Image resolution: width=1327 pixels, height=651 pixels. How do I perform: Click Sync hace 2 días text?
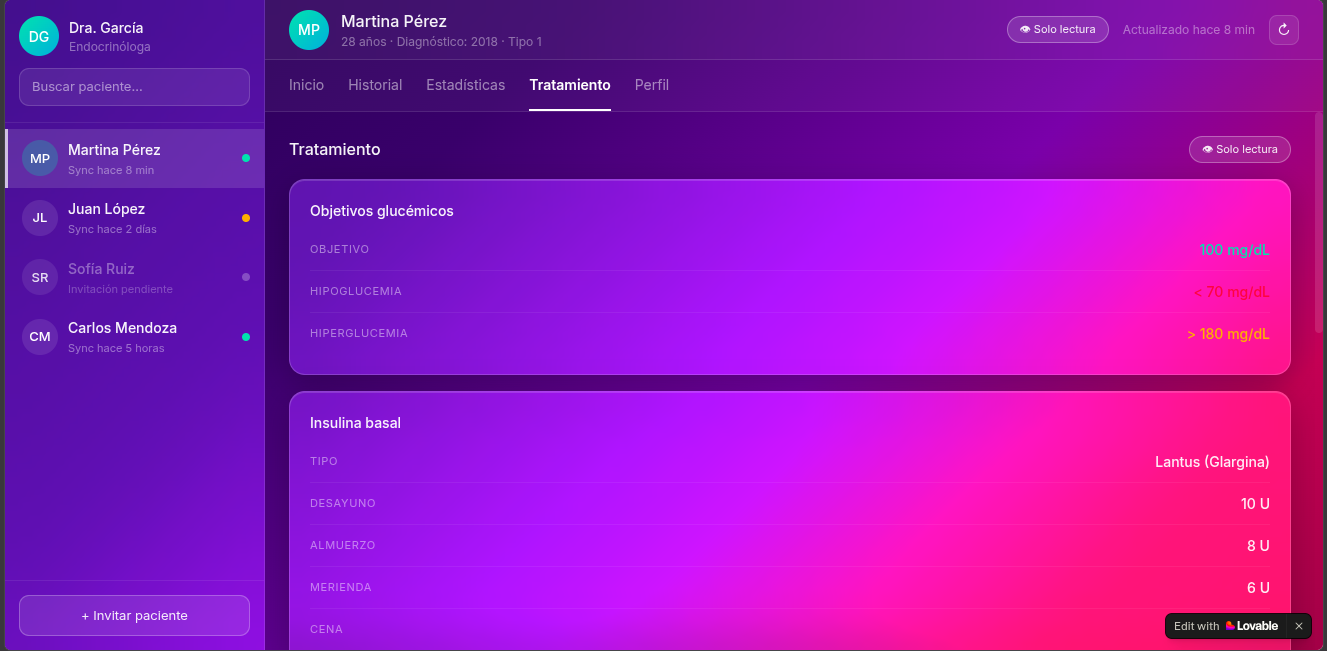[112, 229]
